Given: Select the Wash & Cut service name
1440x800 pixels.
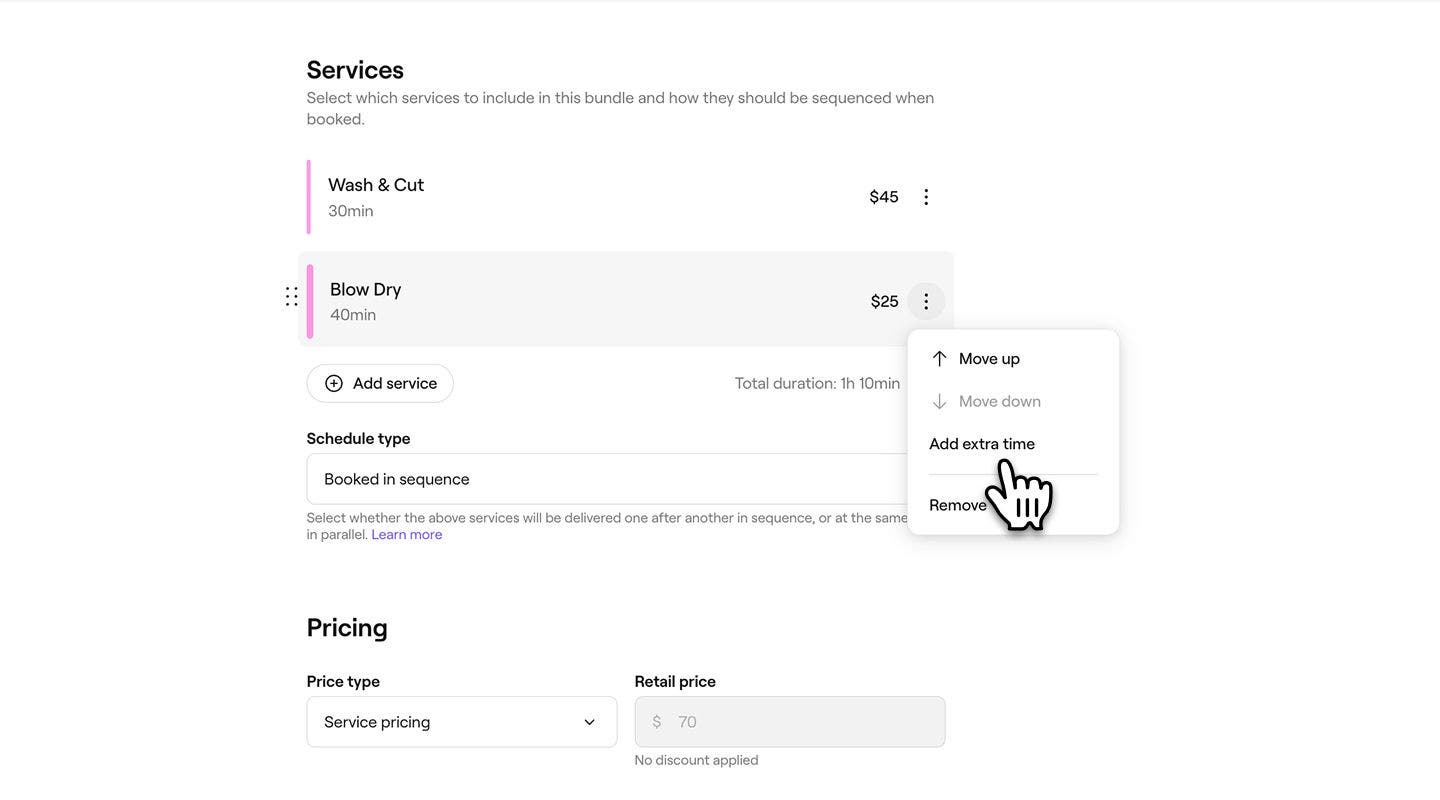Looking at the screenshot, I should 376,185.
